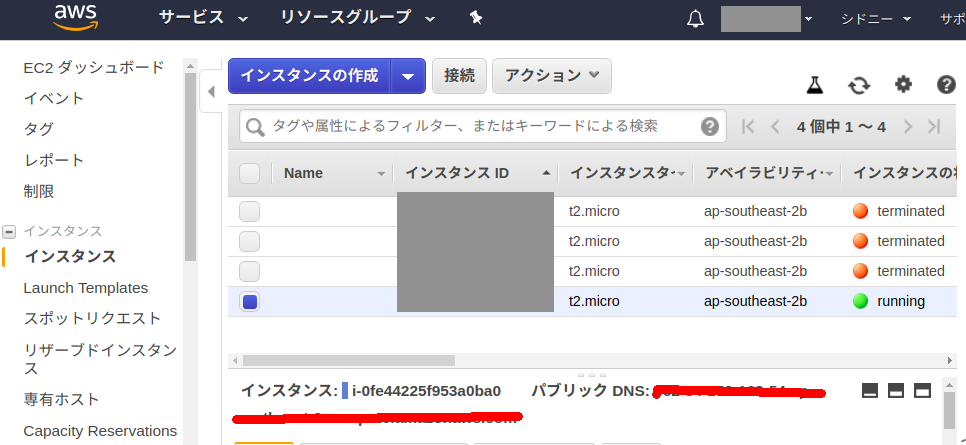Open the サービス dropdown menu
Screen dimensions: 966x445
coord(203,18)
